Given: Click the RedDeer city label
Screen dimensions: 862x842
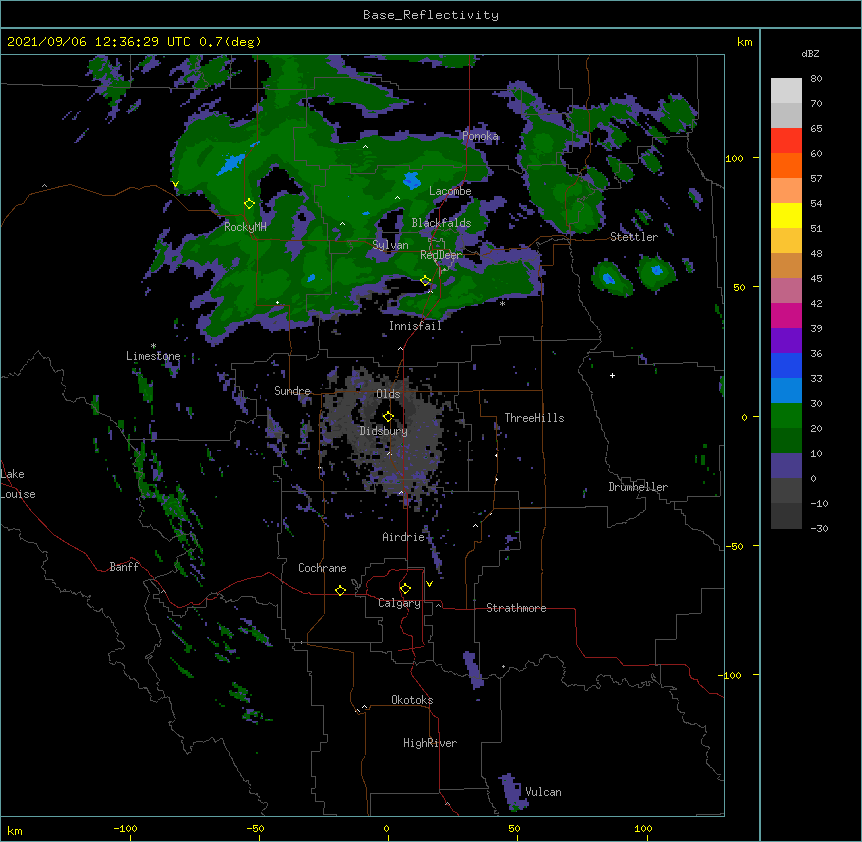Looking at the screenshot, I should click(x=441, y=255).
